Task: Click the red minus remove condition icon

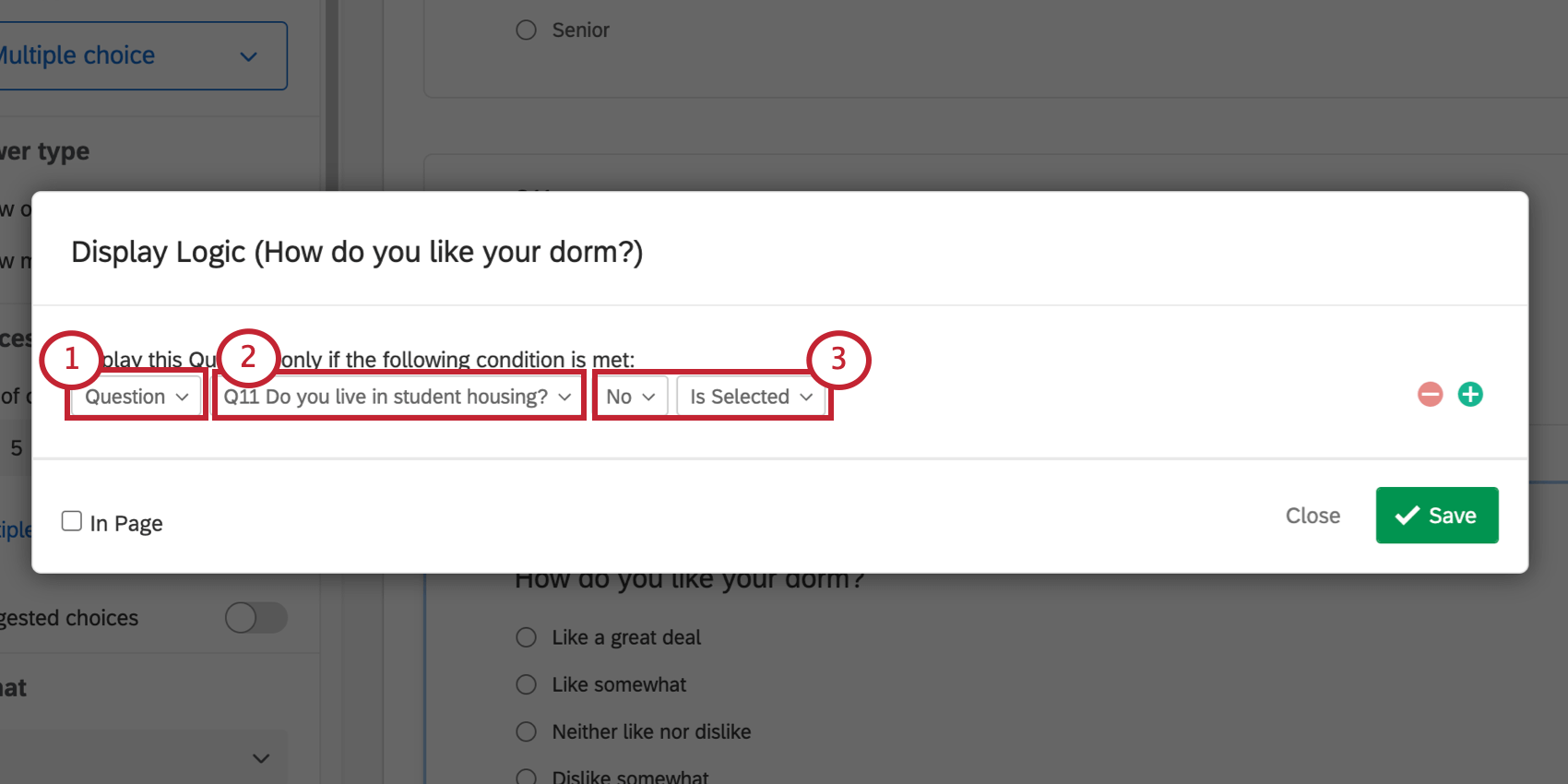Action: [1430, 395]
